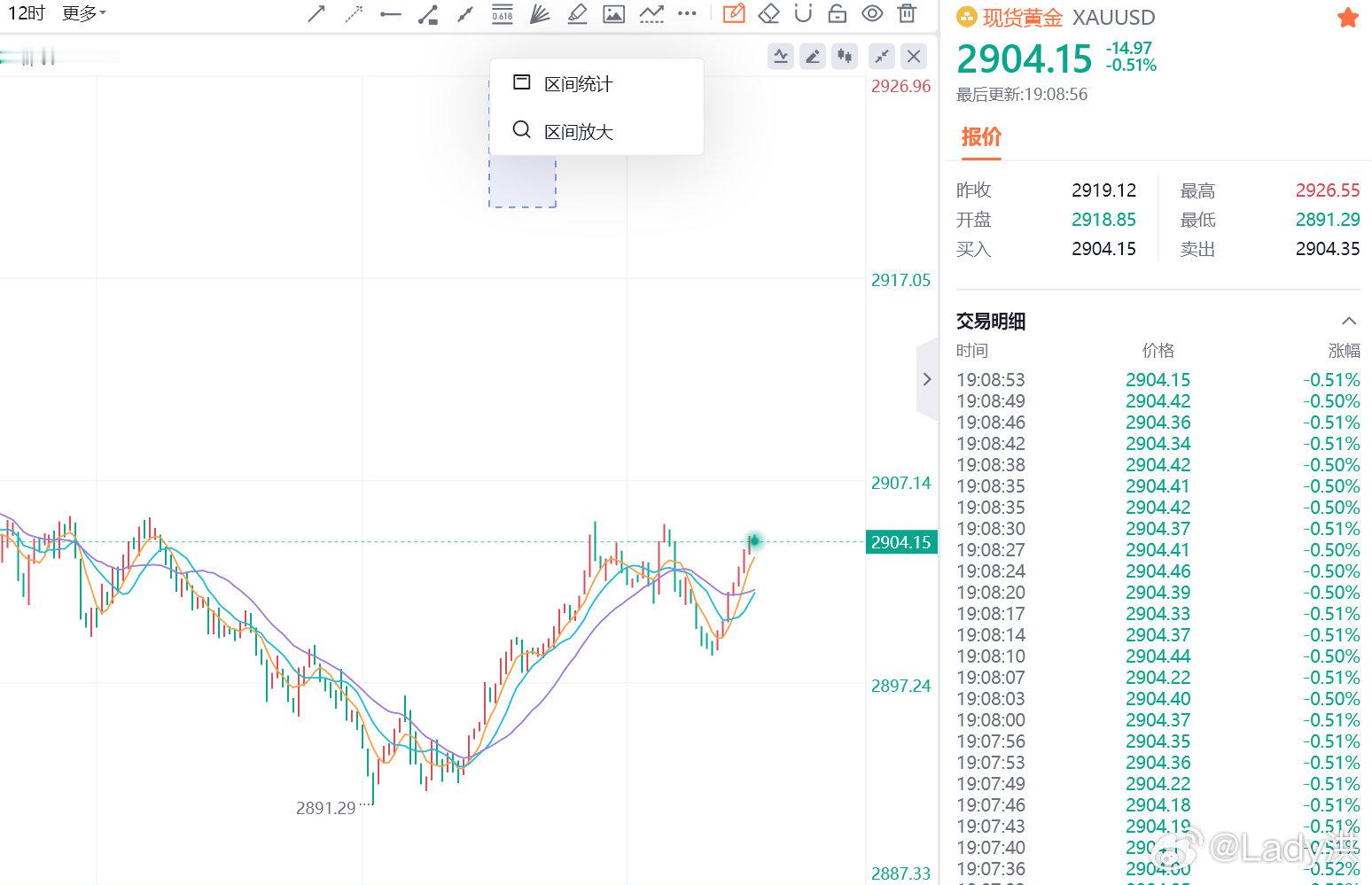Screen dimensions: 1372x885
Task: Open the indicator line chart button
Action: pyautogui.click(x=781, y=57)
